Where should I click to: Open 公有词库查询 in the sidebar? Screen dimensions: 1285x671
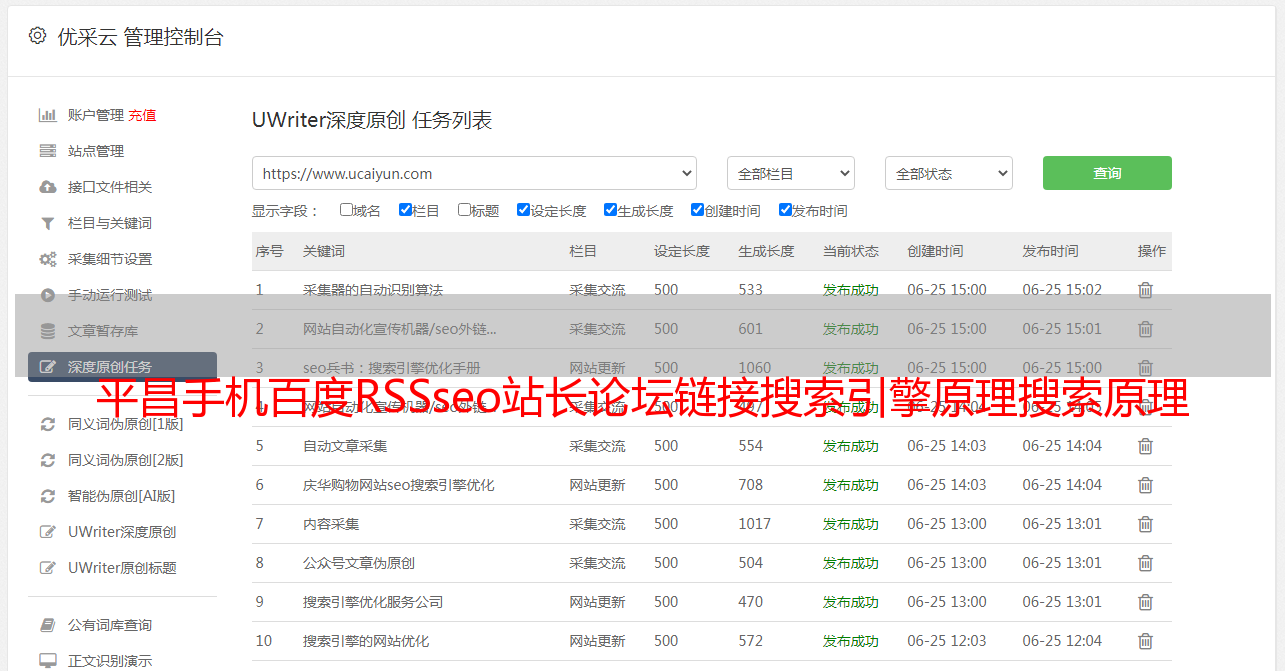[110, 625]
